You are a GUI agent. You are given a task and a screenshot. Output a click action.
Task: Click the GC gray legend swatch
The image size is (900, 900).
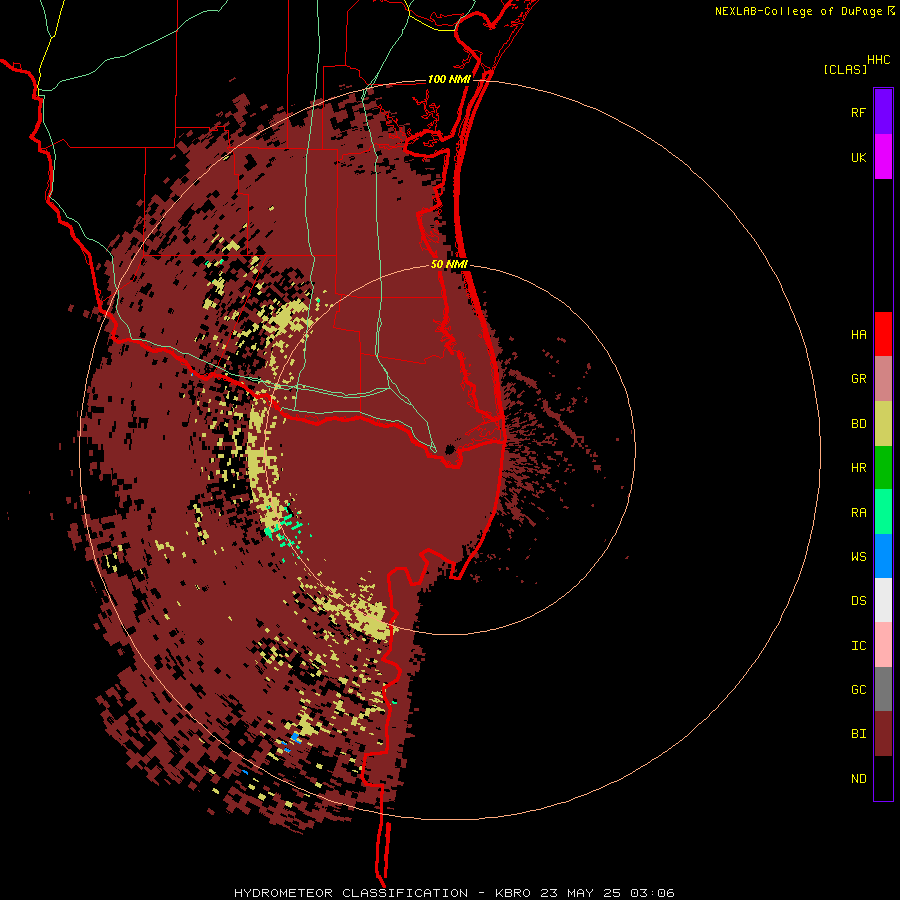coord(883,689)
